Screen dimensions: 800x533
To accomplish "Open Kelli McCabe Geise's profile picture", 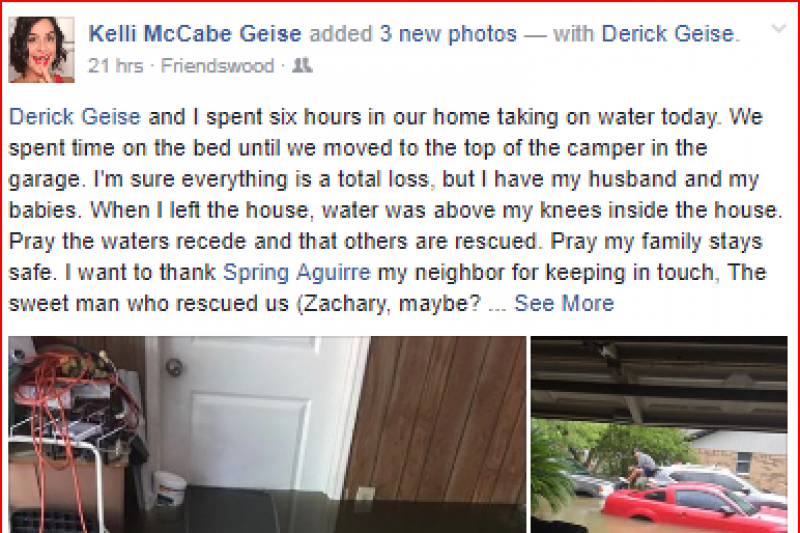I will coord(42,49).
